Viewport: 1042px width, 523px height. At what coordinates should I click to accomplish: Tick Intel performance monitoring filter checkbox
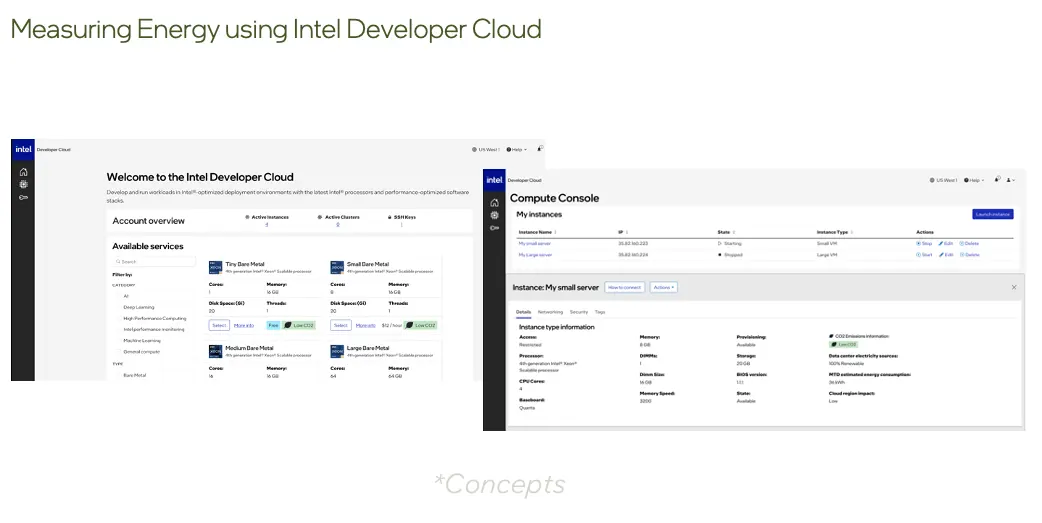[x=120, y=329]
